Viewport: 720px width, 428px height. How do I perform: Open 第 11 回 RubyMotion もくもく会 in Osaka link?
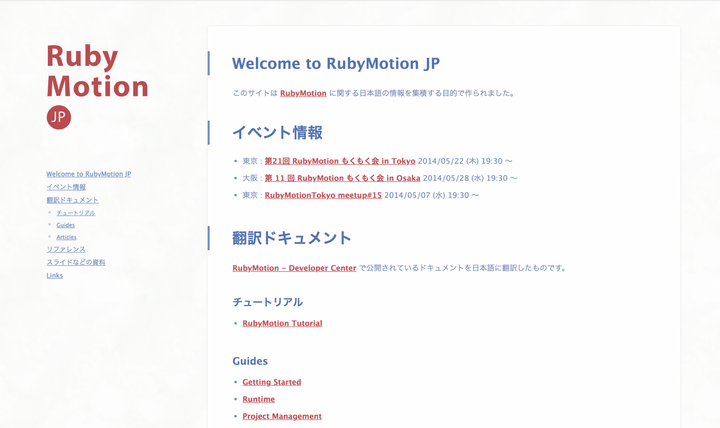click(x=343, y=178)
